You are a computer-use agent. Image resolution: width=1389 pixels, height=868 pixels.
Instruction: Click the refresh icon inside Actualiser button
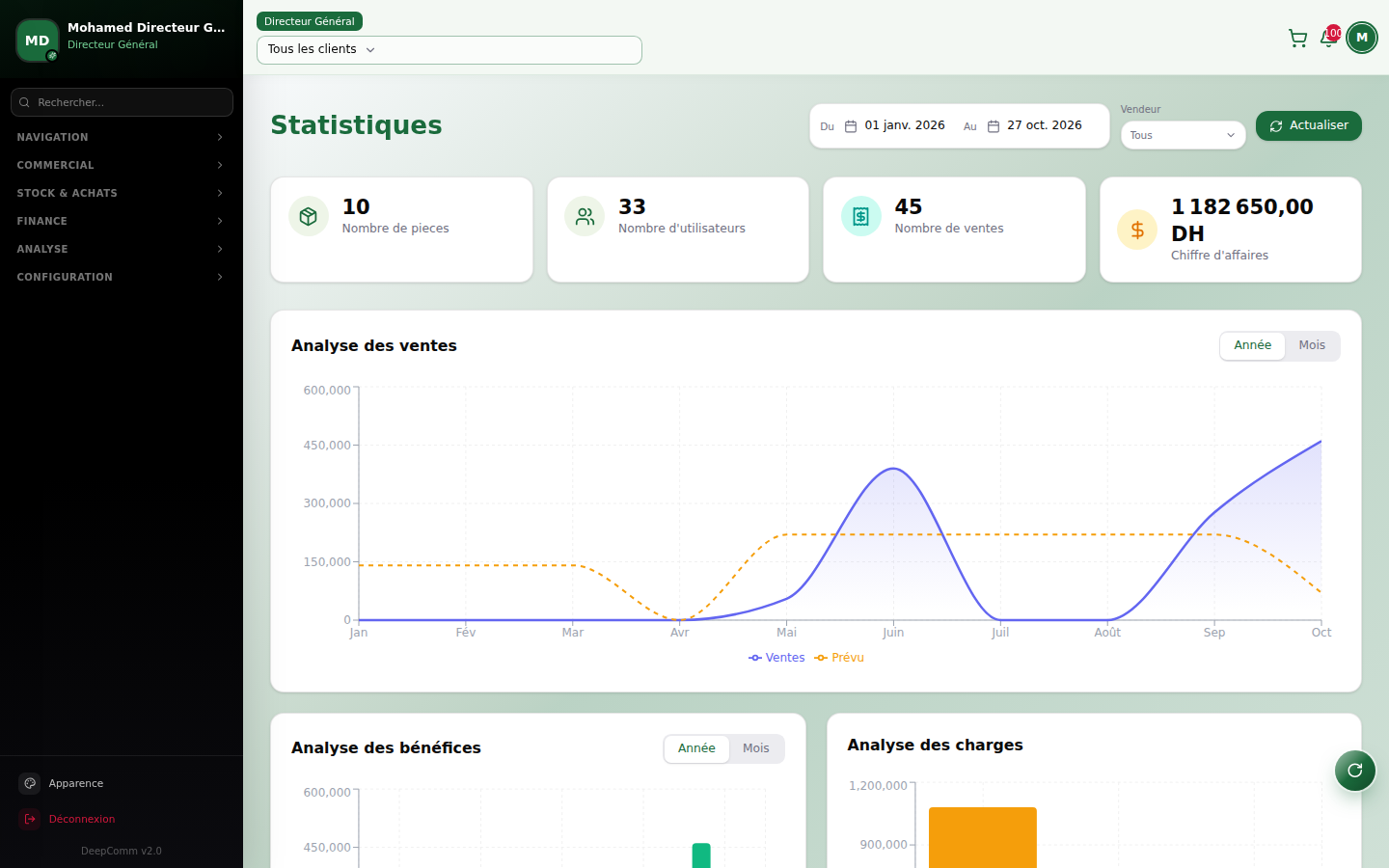pos(1276,126)
